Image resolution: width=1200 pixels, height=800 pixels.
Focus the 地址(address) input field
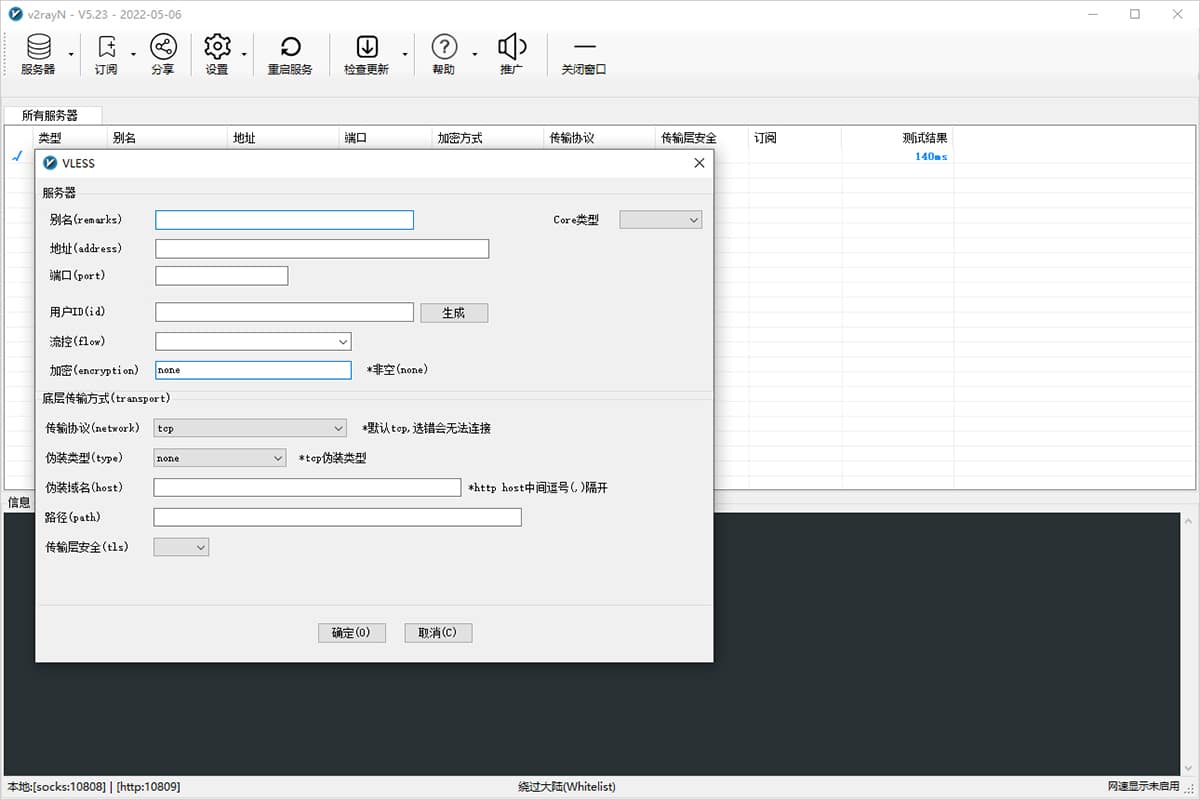[x=322, y=249]
